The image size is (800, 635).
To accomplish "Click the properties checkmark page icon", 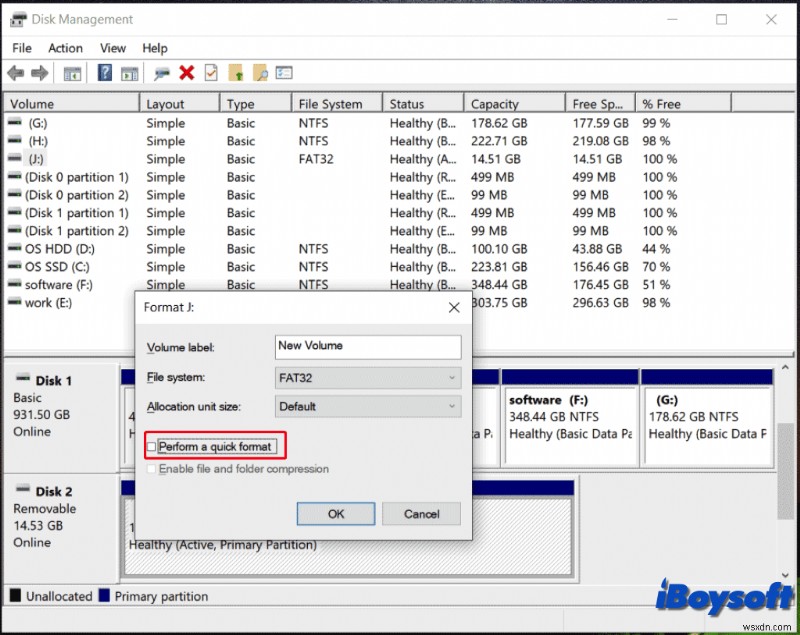I will point(211,73).
